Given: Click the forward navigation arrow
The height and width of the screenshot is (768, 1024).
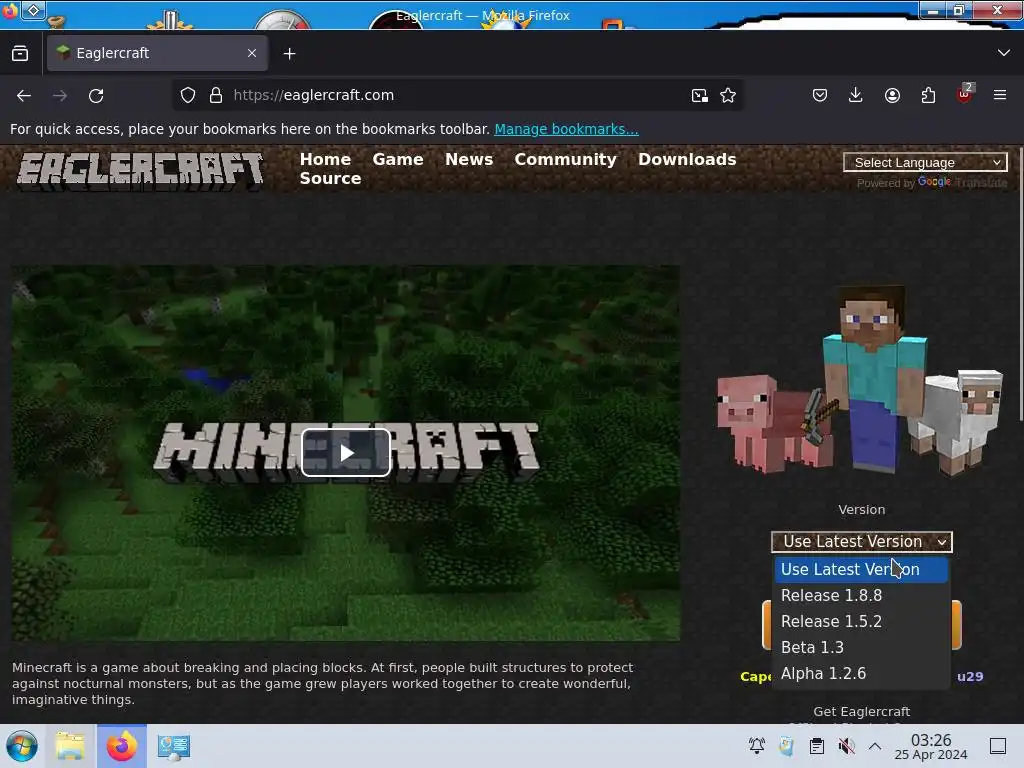Looking at the screenshot, I should (x=60, y=95).
